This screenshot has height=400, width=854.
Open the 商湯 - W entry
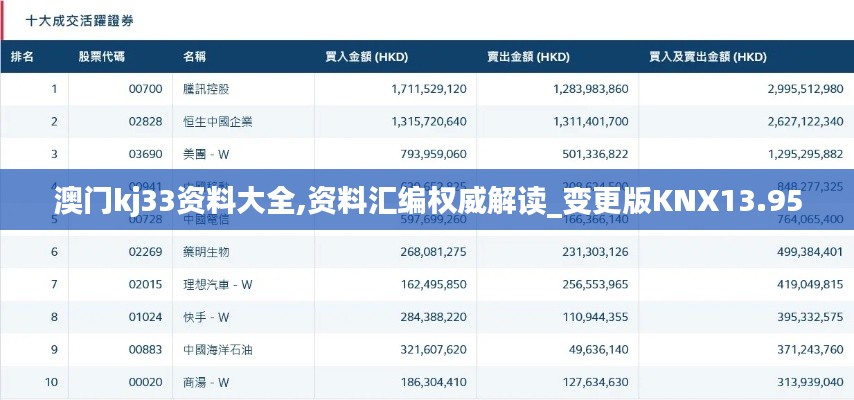pyautogui.click(x=206, y=382)
